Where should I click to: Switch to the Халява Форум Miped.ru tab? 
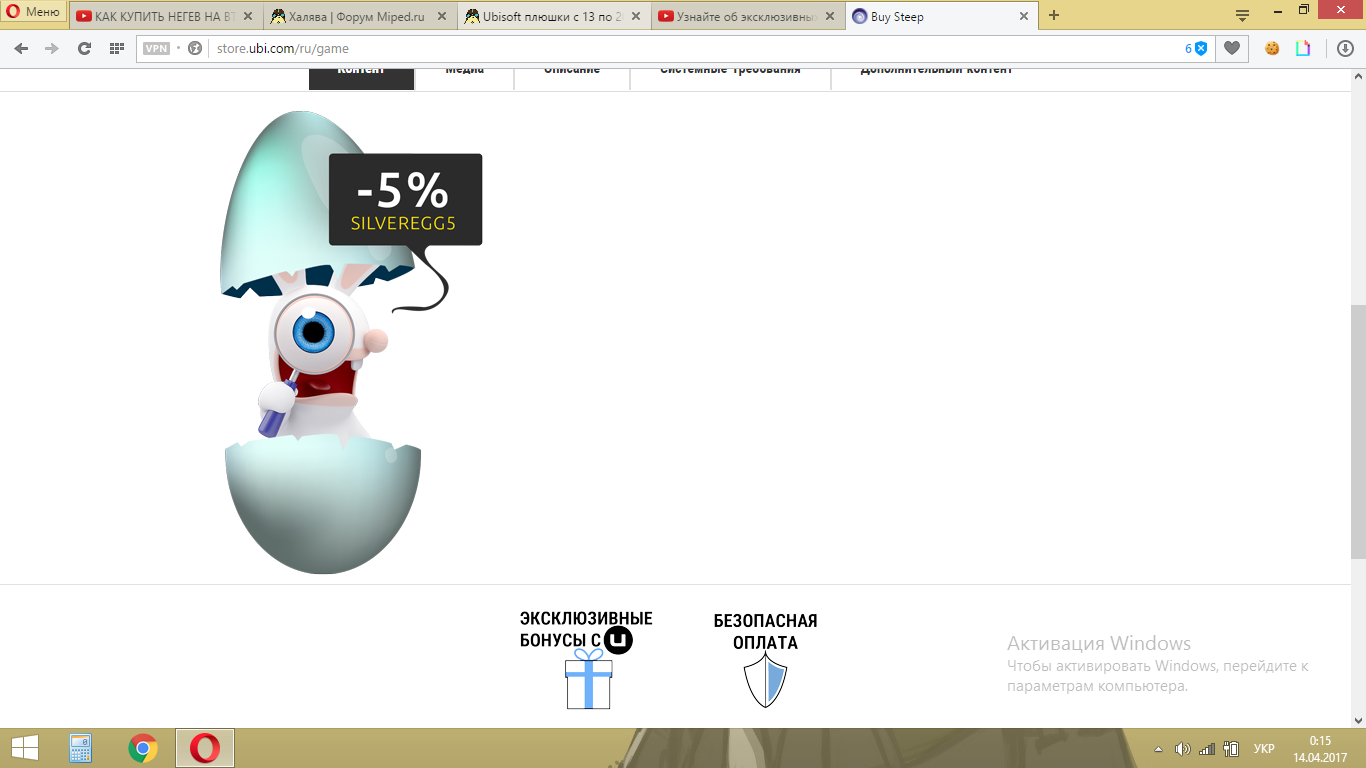[360, 16]
